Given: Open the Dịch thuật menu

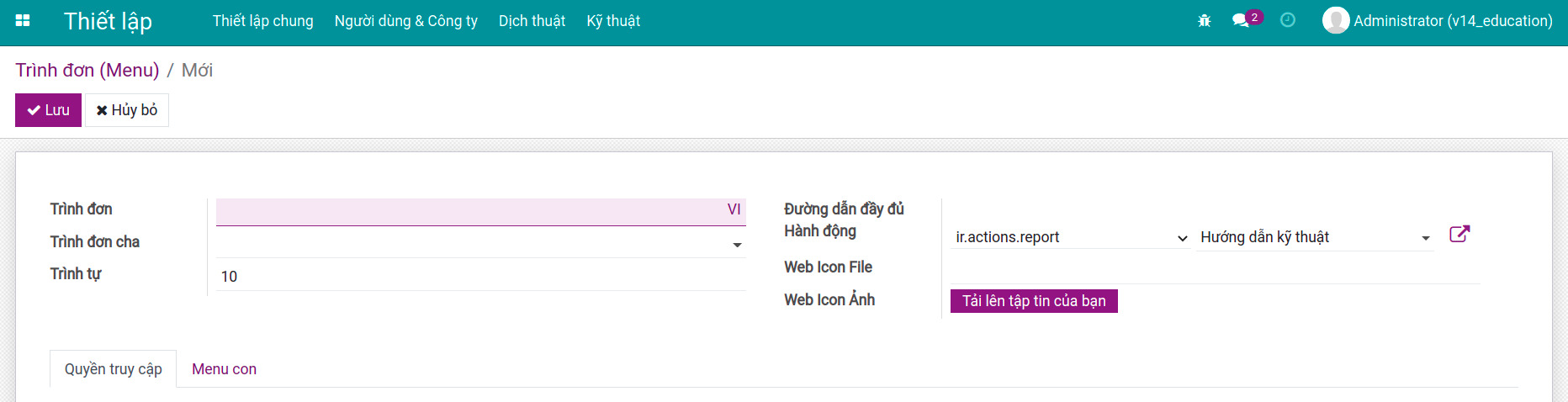Looking at the screenshot, I should tap(532, 21).
